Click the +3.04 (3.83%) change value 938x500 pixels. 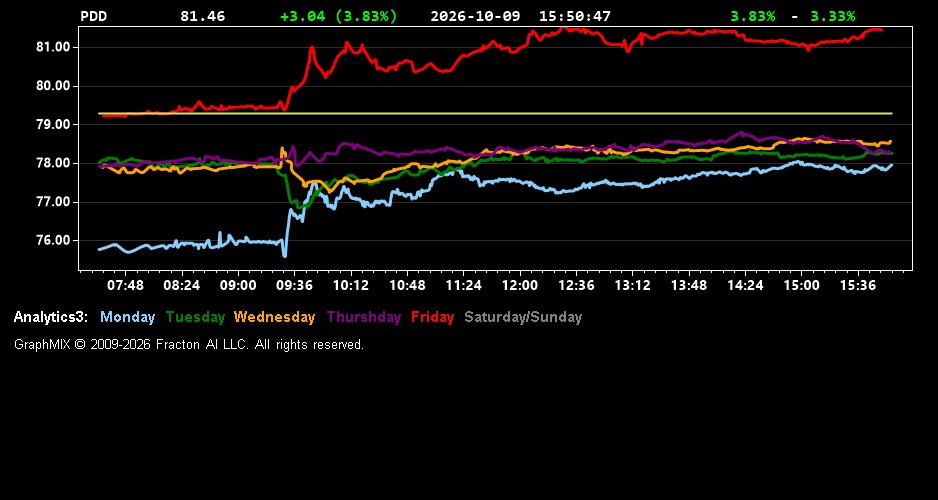click(339, 17)
